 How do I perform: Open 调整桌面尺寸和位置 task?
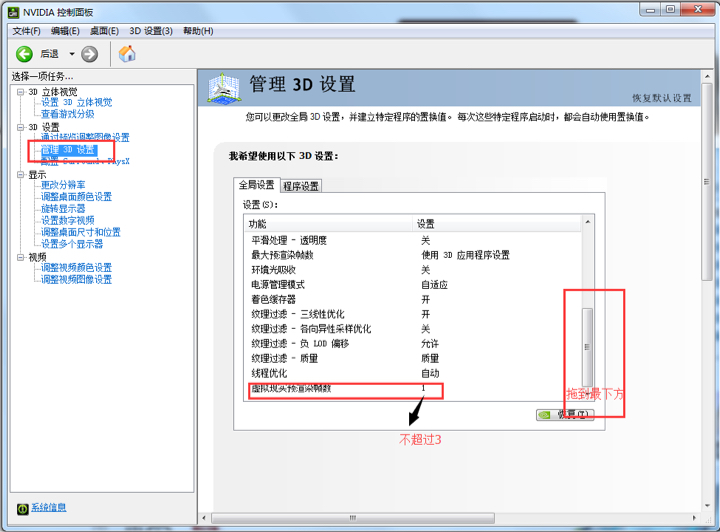tap(81, 232)
